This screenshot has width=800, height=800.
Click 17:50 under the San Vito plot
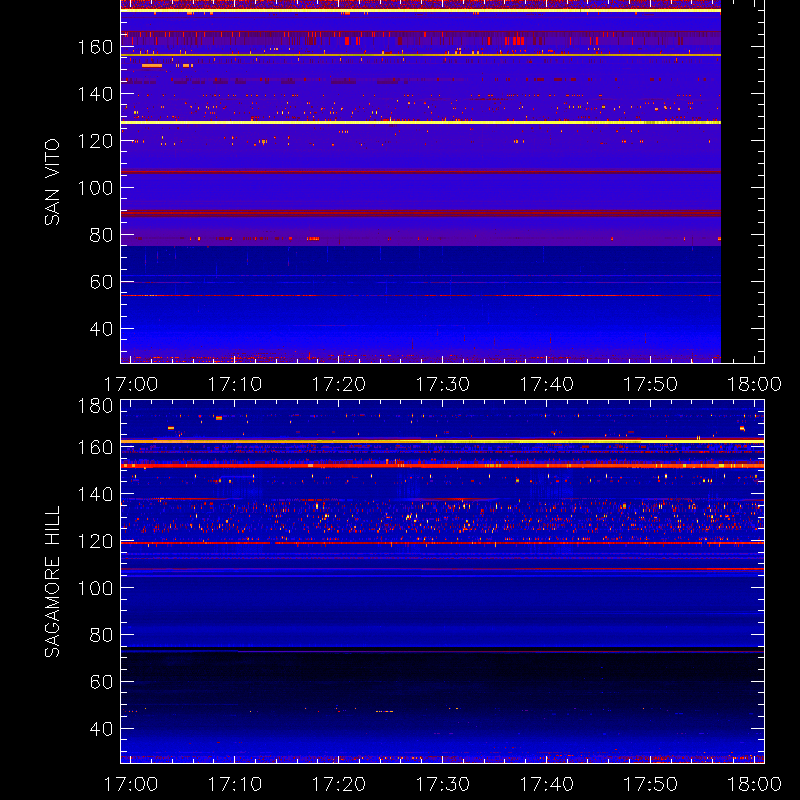tap(651, 384)
